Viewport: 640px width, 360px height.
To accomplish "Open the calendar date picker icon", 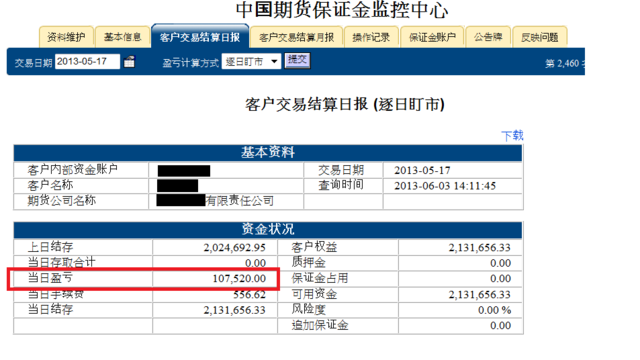I will 129,62.
